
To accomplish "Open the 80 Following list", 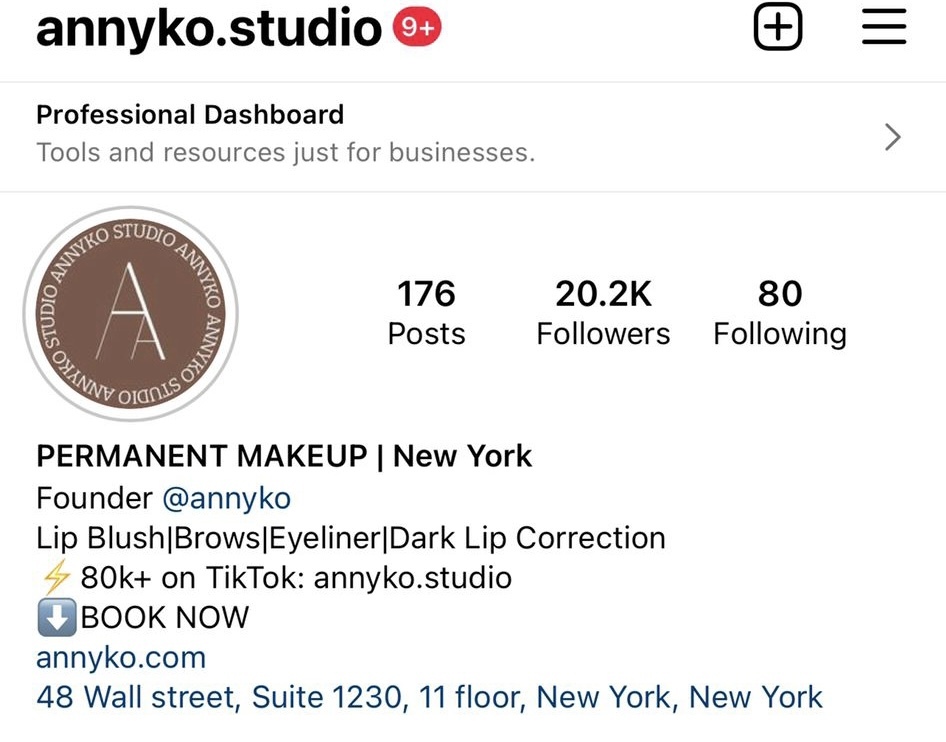I will click(x=780, y=313).
